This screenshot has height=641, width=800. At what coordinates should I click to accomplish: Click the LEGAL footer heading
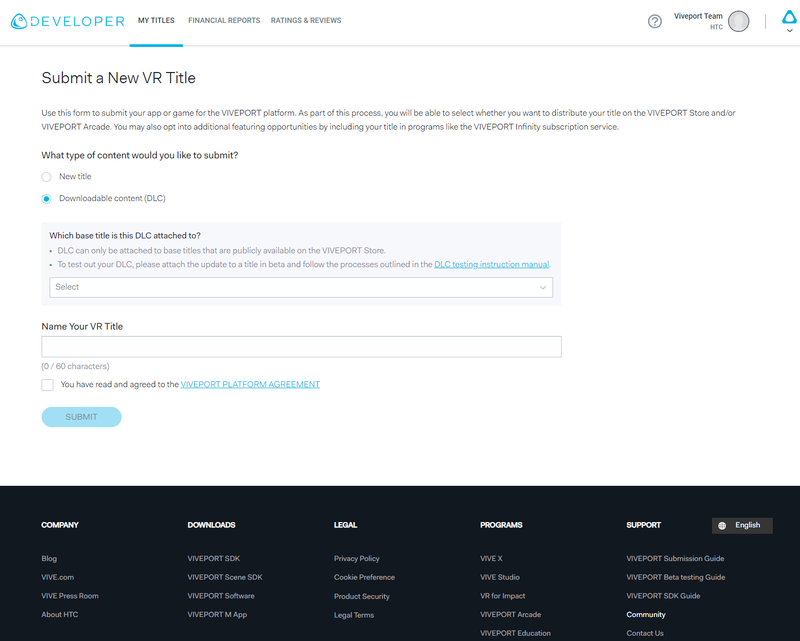point(345,525)
